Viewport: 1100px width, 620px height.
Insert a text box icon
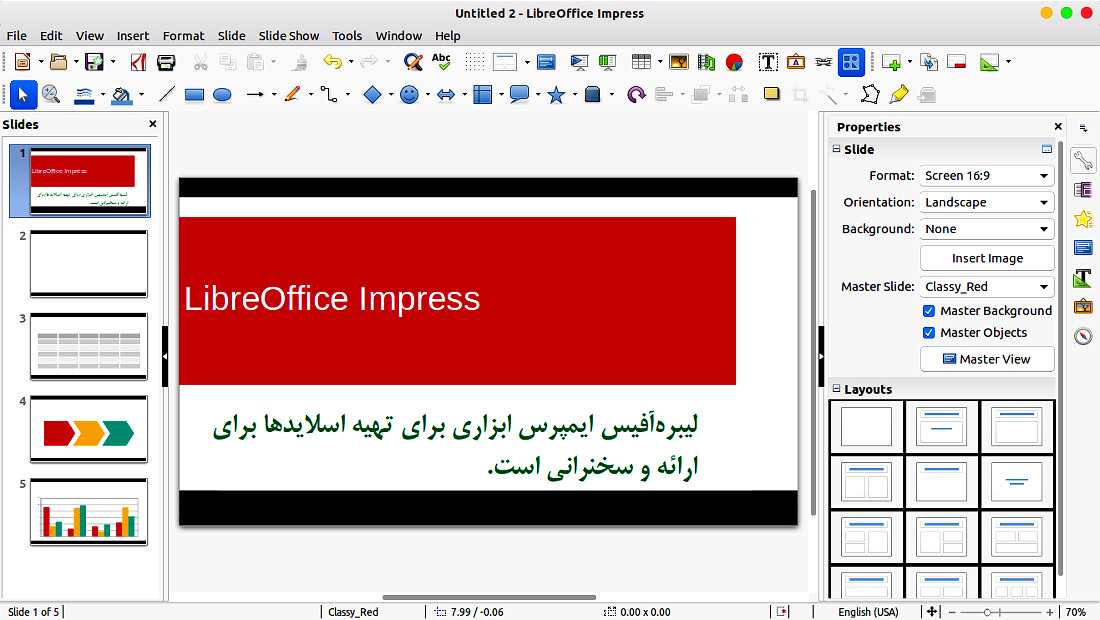click(768, 62)
